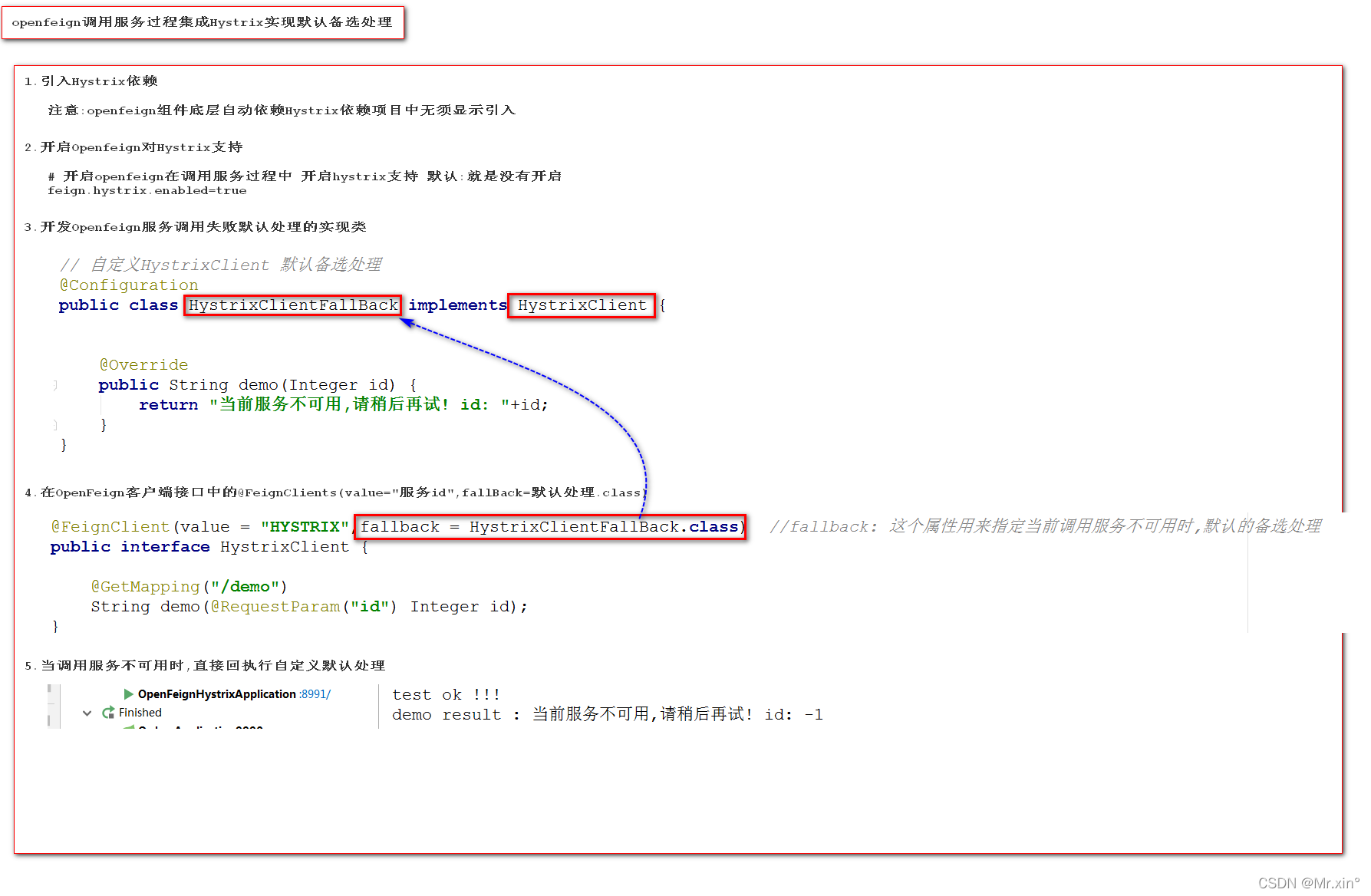Click the Finished rerun status icon

(108, 713)
